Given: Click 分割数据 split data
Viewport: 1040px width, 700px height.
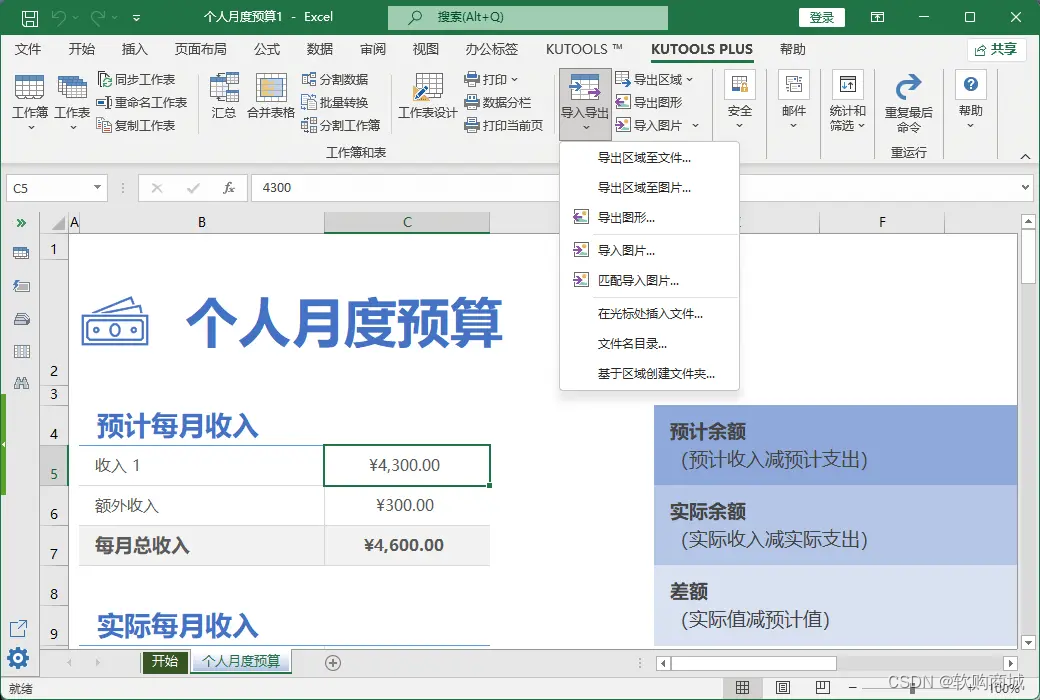Looking at the screenshot, I should tap(335, 80).
